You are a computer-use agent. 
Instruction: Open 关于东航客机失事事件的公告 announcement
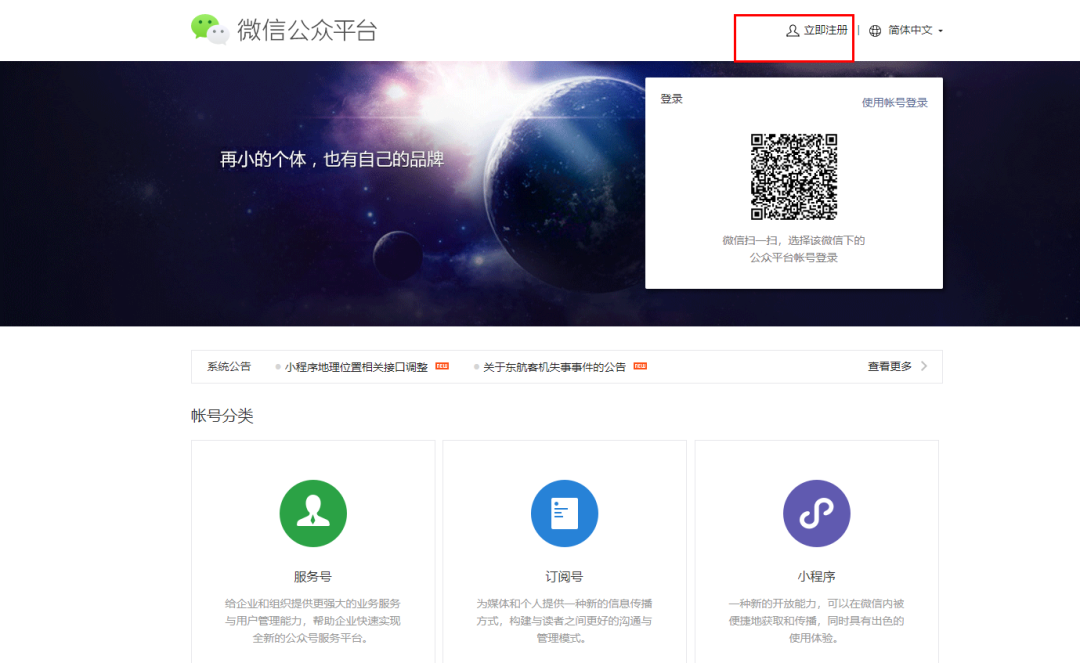[x=554, y=367]
